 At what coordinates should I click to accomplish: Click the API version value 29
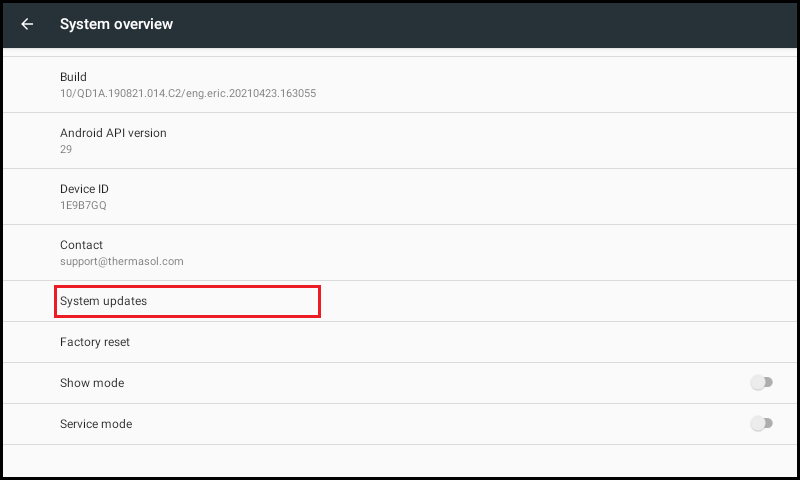click(x=66, y=149)
